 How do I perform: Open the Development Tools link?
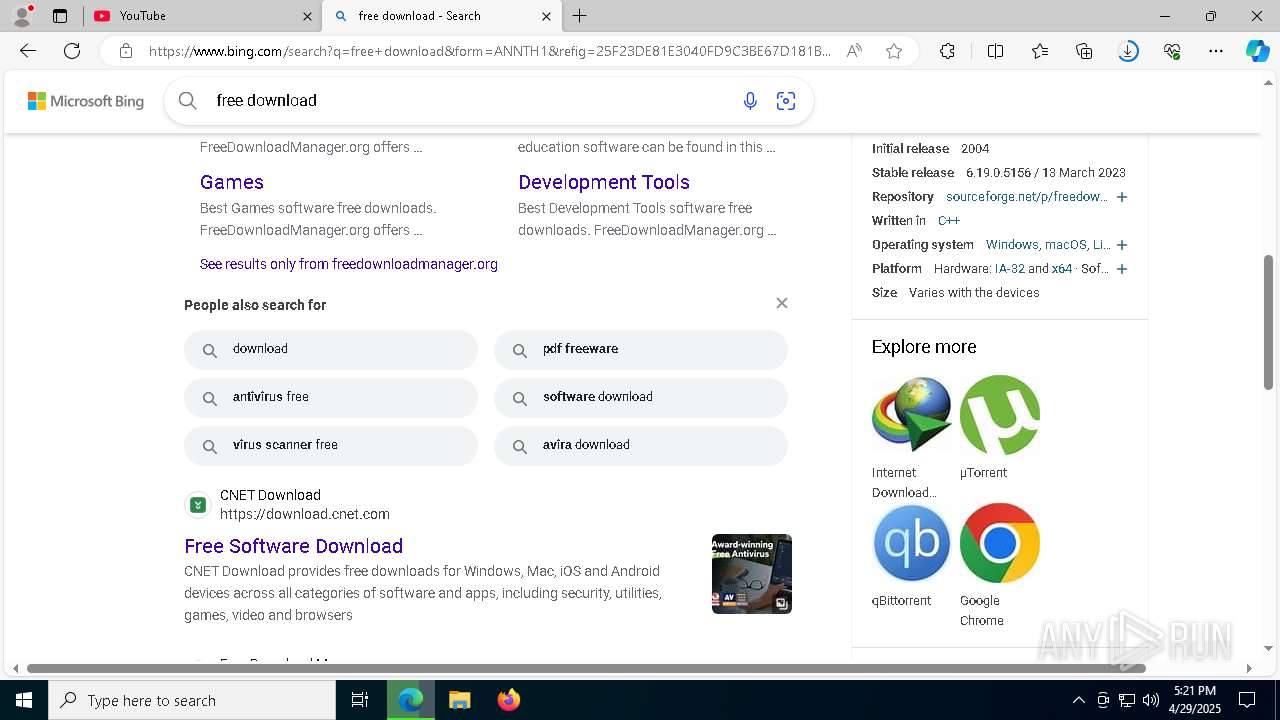[x=604, y=182]
